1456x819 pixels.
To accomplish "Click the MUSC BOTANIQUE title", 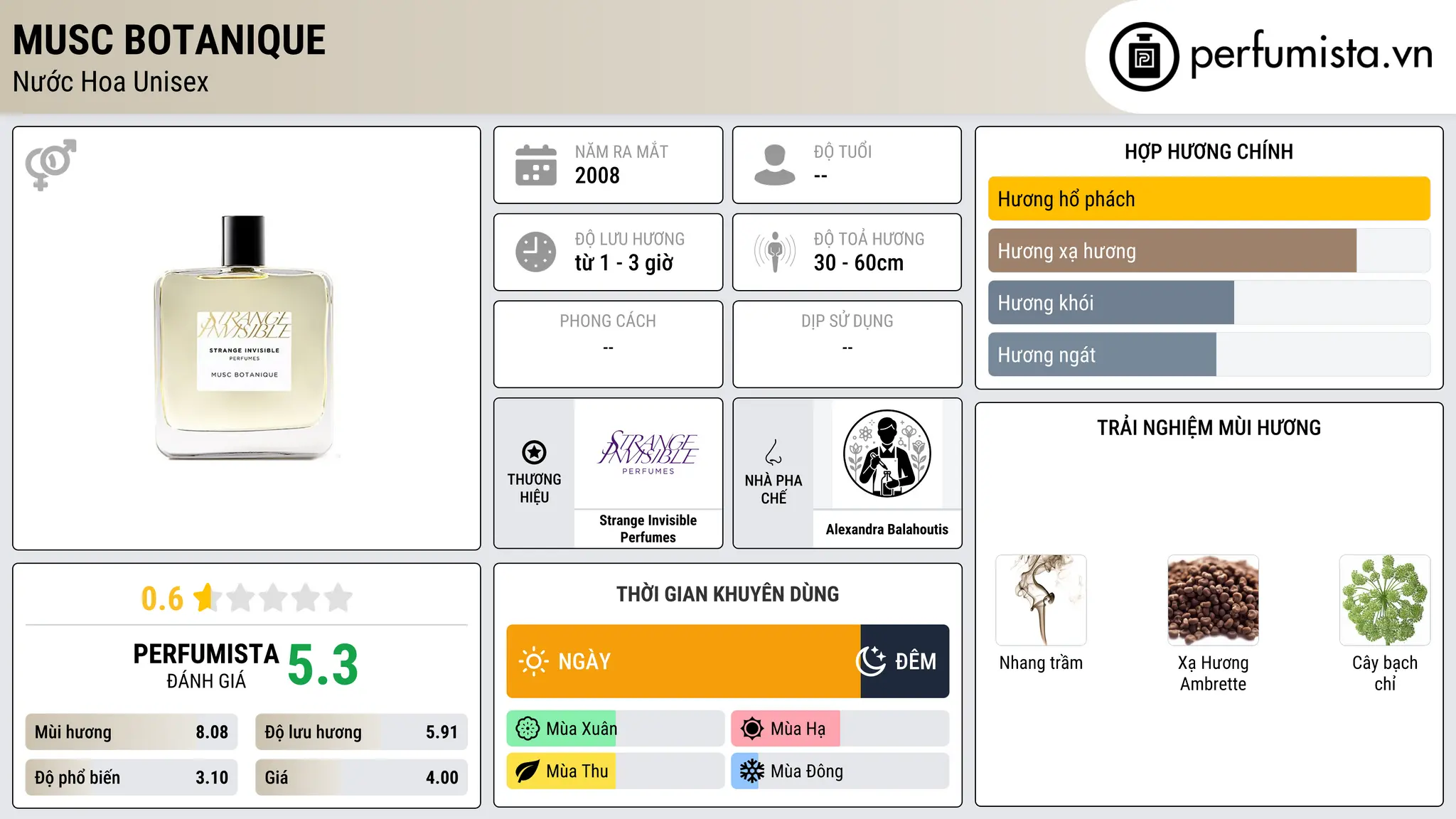I will [169, 40].
